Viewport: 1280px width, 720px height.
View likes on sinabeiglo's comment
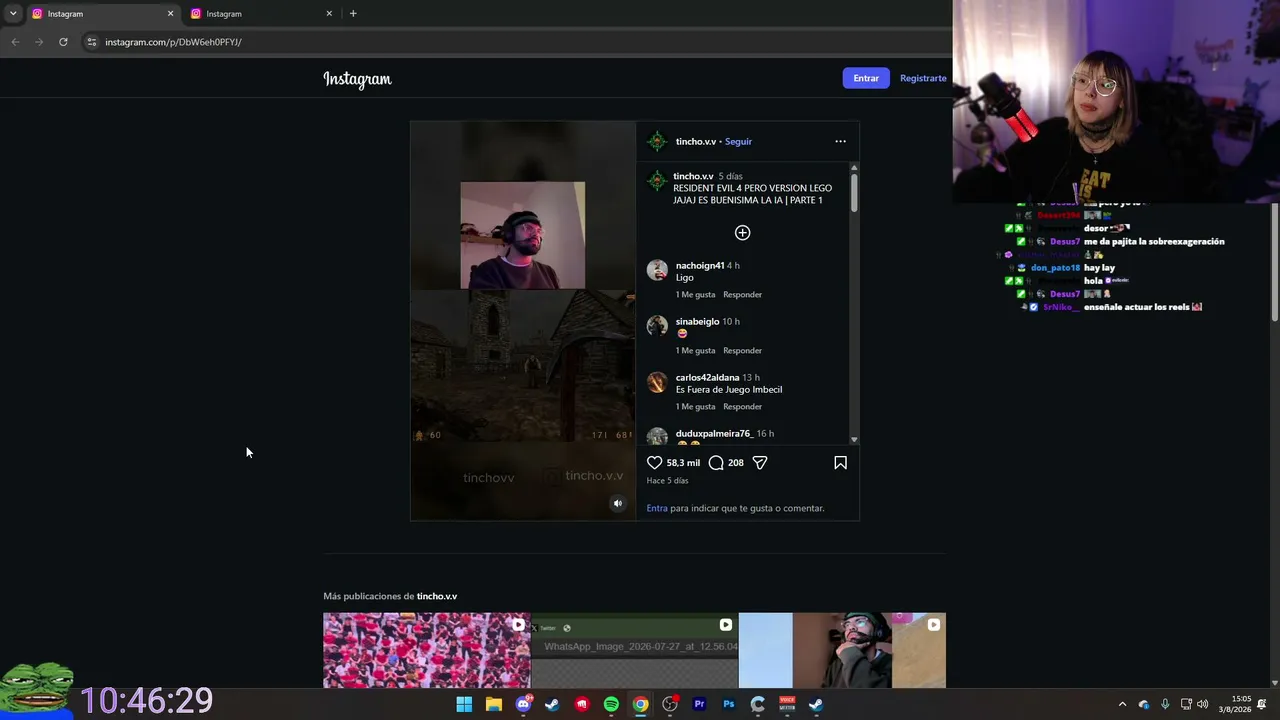coord(695,351)
